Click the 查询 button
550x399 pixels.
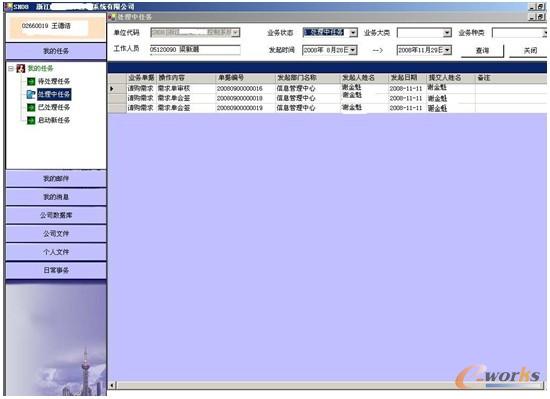(x=482, y=50)
